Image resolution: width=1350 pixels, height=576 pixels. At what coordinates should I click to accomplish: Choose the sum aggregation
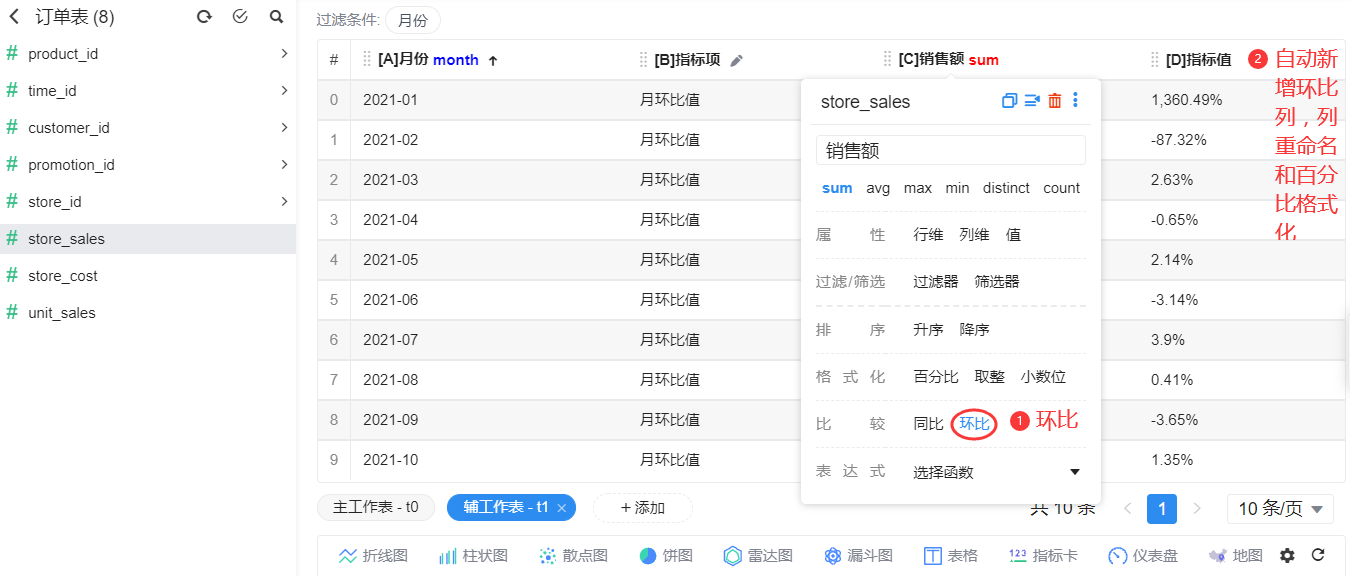click(837, 188)
